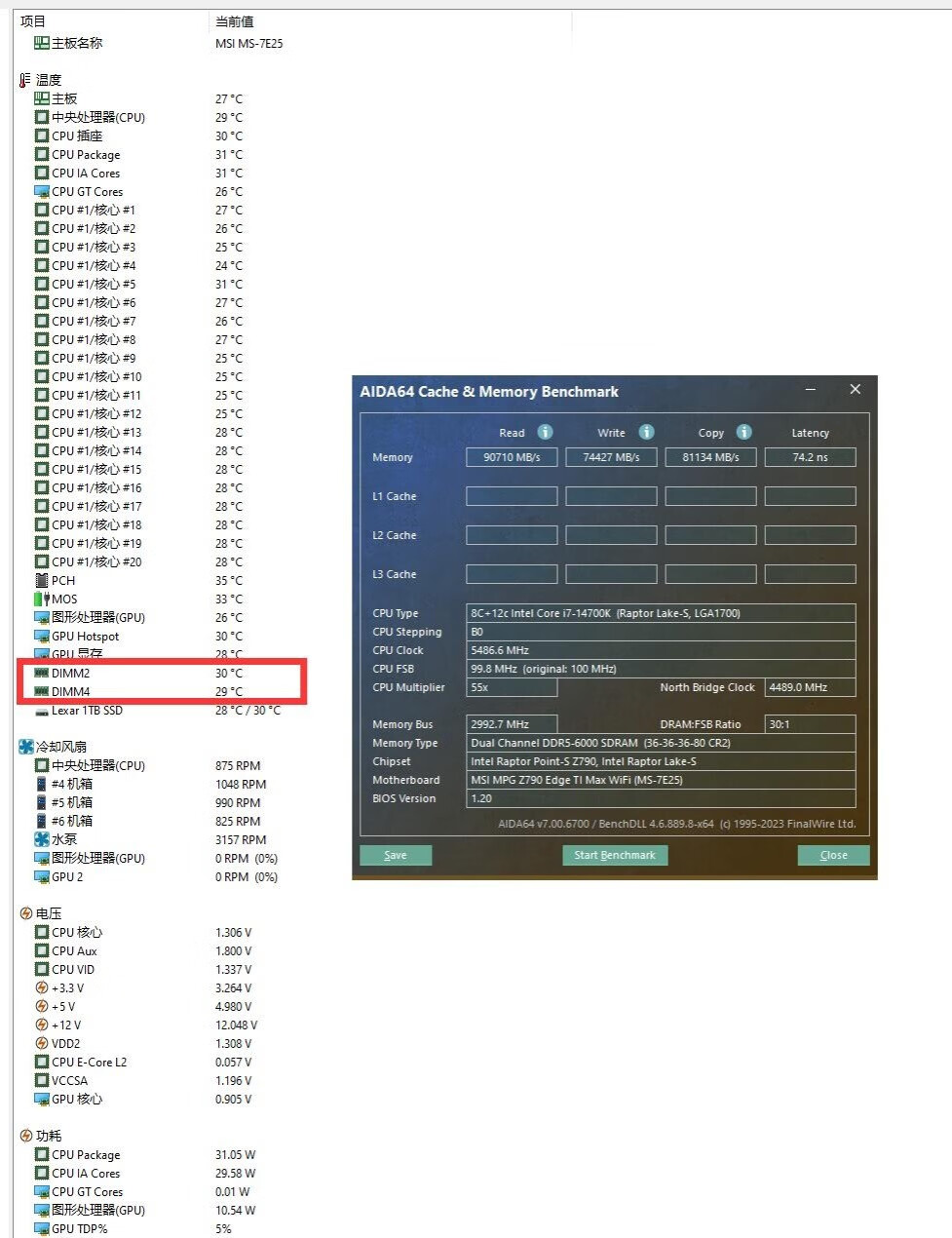Click the Read info icon
The image size is (952, 1238).
[x=546, y=432]
